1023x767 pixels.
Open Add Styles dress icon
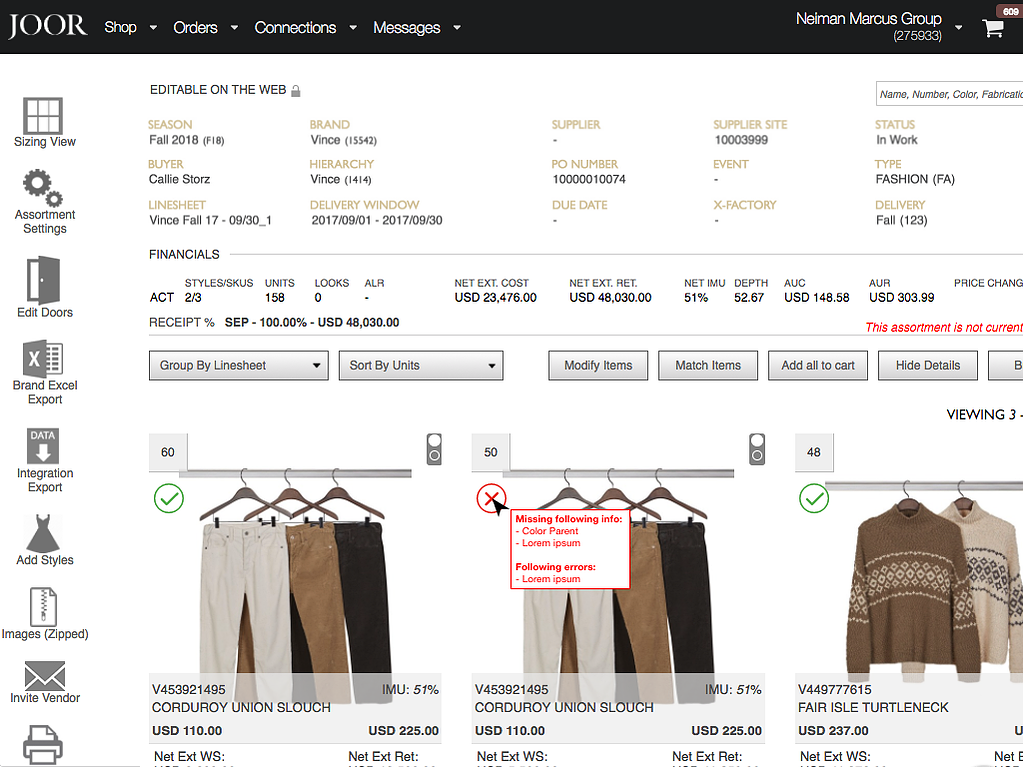pyautogui.click(x=43, y=533)
